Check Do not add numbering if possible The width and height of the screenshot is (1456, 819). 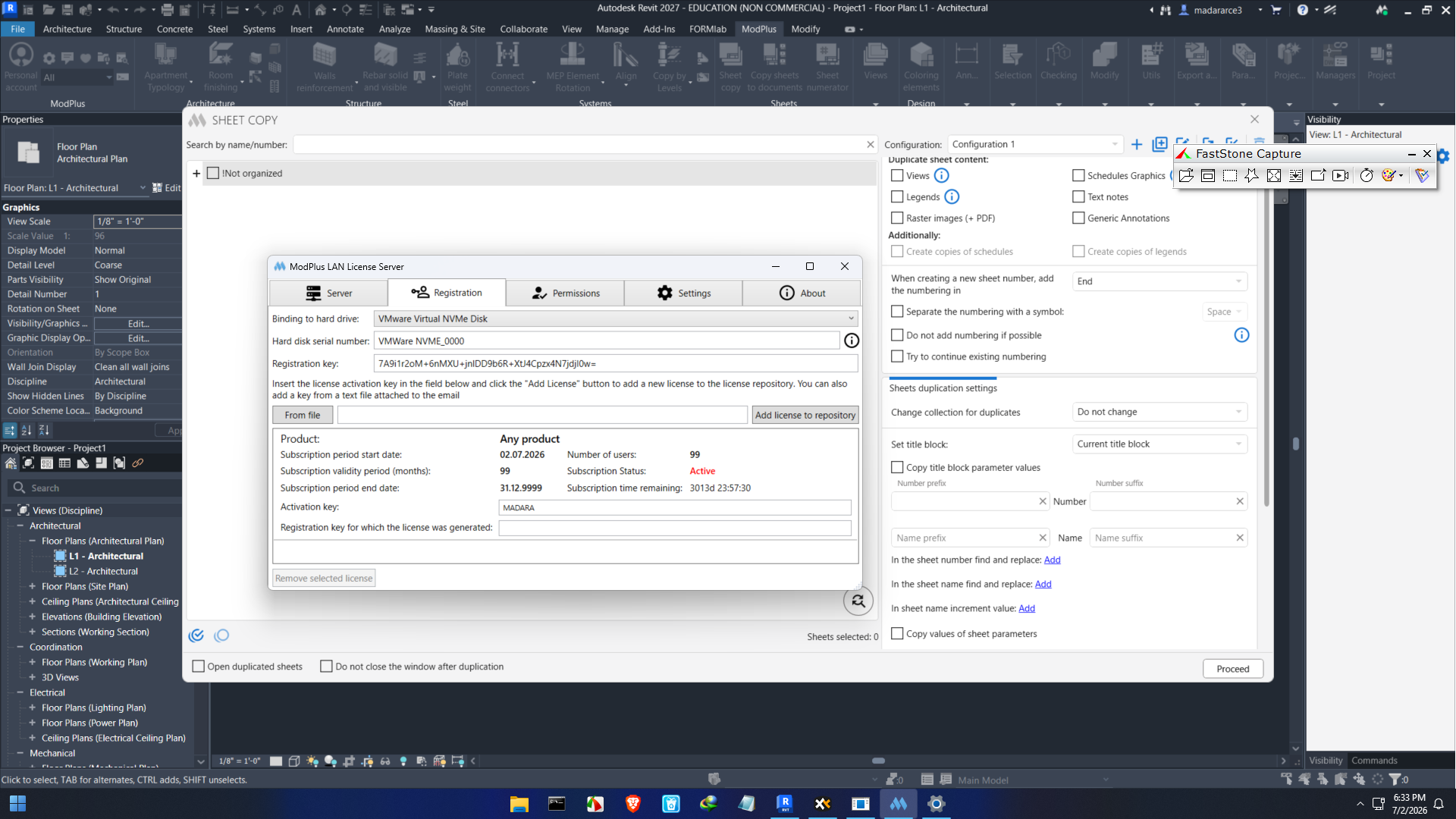tap(897, 335)
